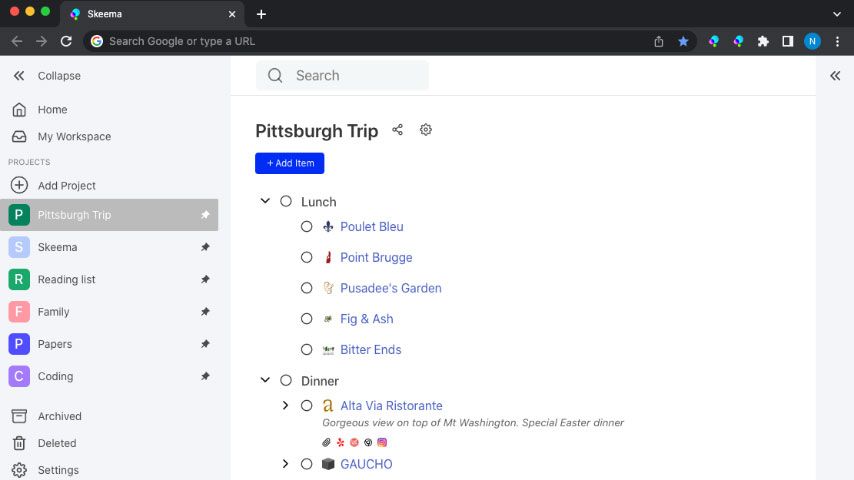Screen dimensions: 854x480
Task: Open the Chrome profile N avatar
Action: click(x=812, y=41)
